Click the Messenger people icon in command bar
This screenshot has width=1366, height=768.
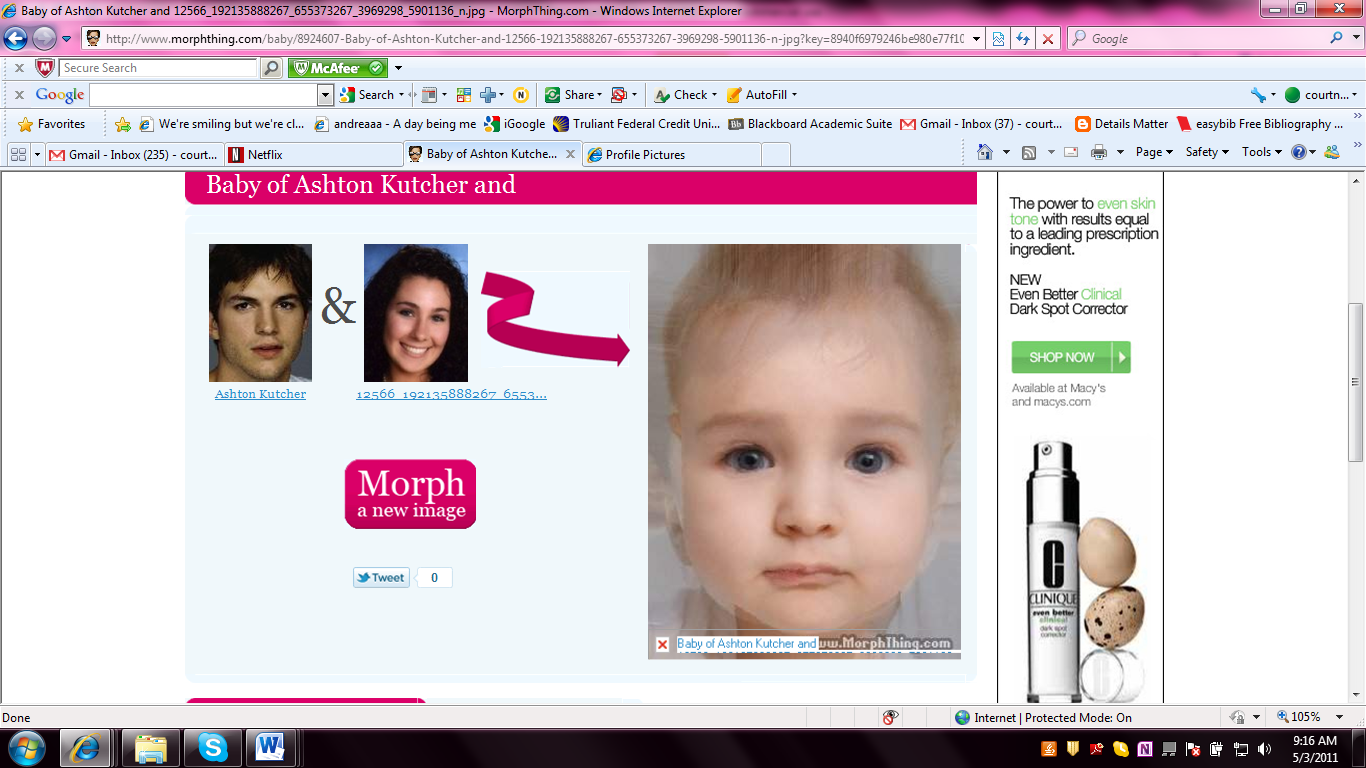coord(1331,152)
